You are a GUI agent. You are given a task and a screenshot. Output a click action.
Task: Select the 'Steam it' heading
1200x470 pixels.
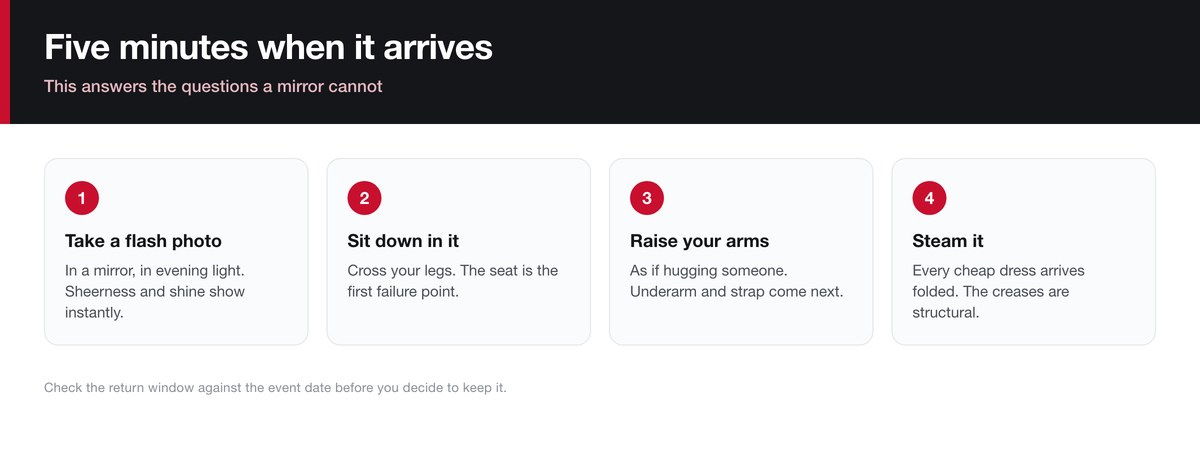point(948,241)
